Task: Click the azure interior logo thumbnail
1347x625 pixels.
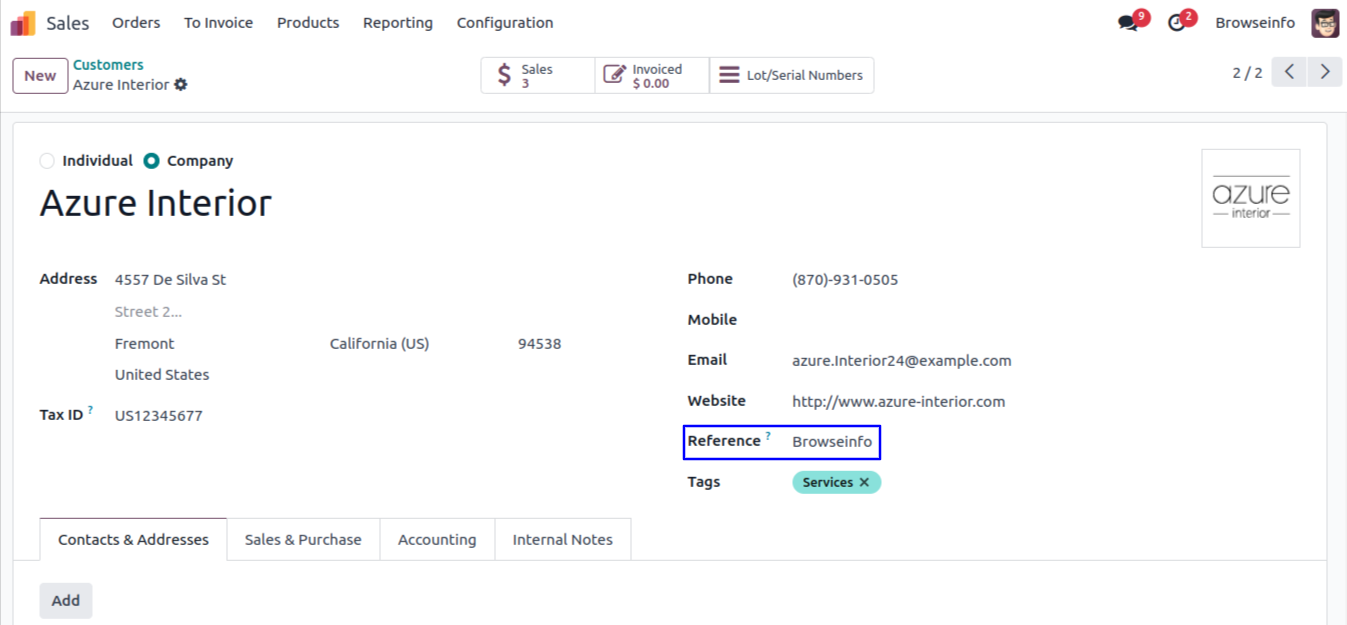Action: point(1250,198)
